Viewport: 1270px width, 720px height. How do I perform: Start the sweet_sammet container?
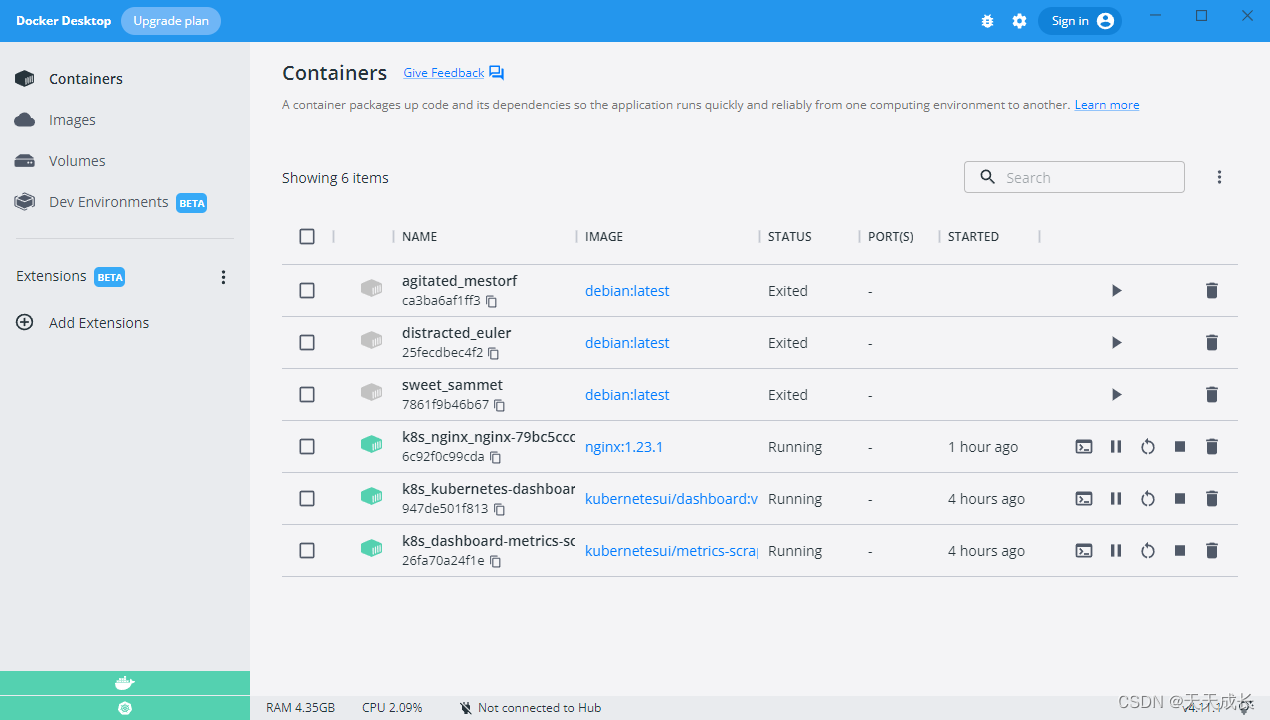[x=1116, y=395]
